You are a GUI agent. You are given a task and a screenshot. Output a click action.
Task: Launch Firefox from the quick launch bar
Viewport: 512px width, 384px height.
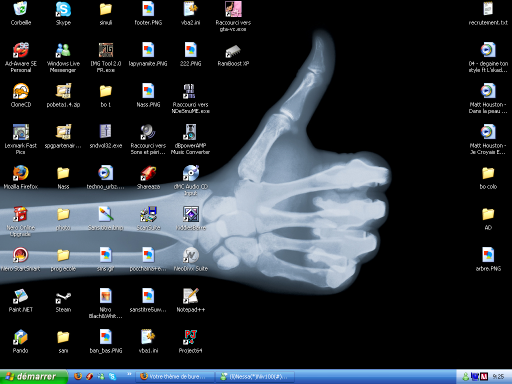(78, 377)
